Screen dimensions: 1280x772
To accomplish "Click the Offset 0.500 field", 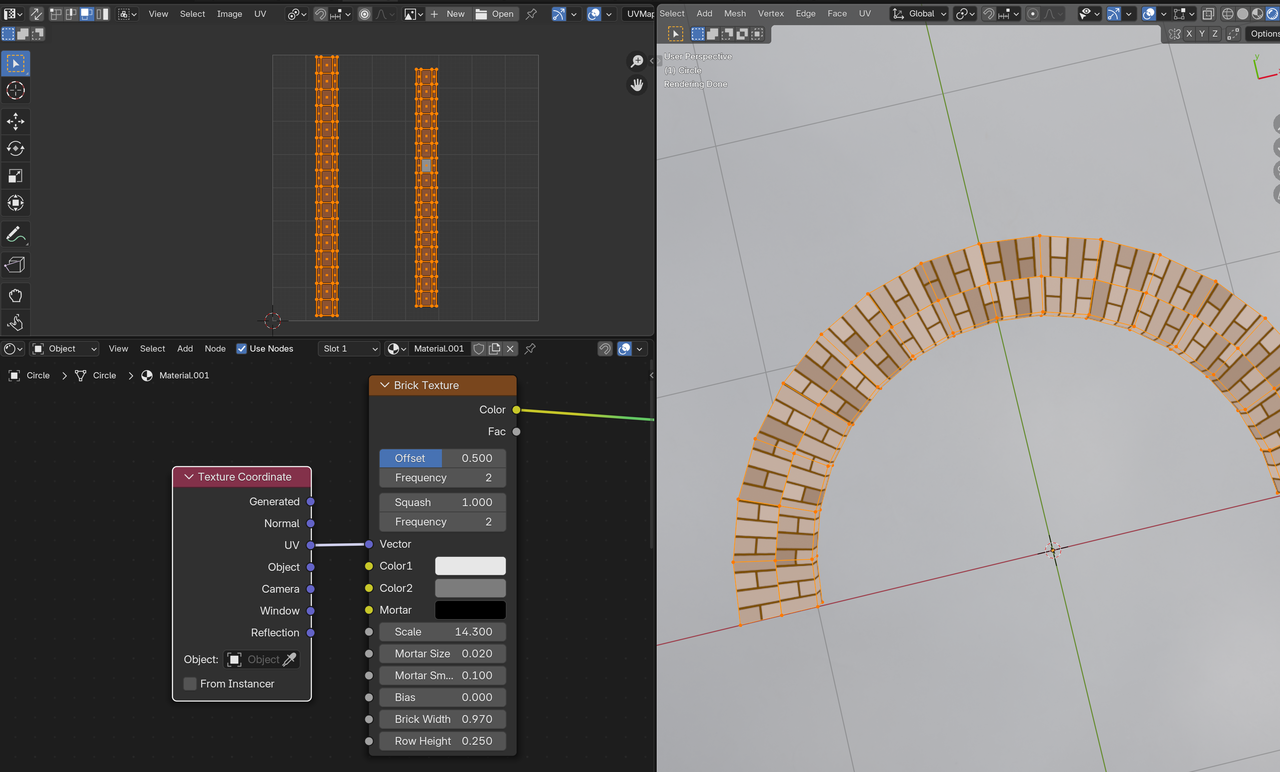I will [443, 458].
